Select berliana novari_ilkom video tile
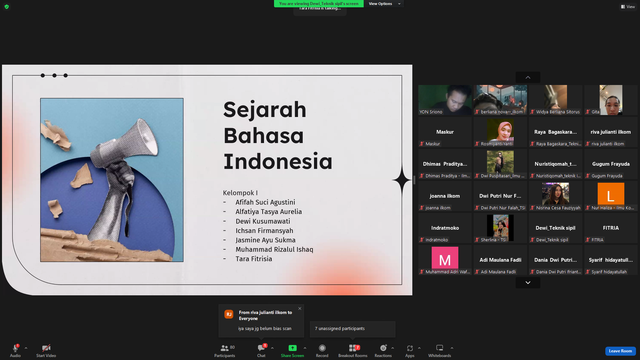640x360 pixels. pyautogui.click(x=500, y=100)
